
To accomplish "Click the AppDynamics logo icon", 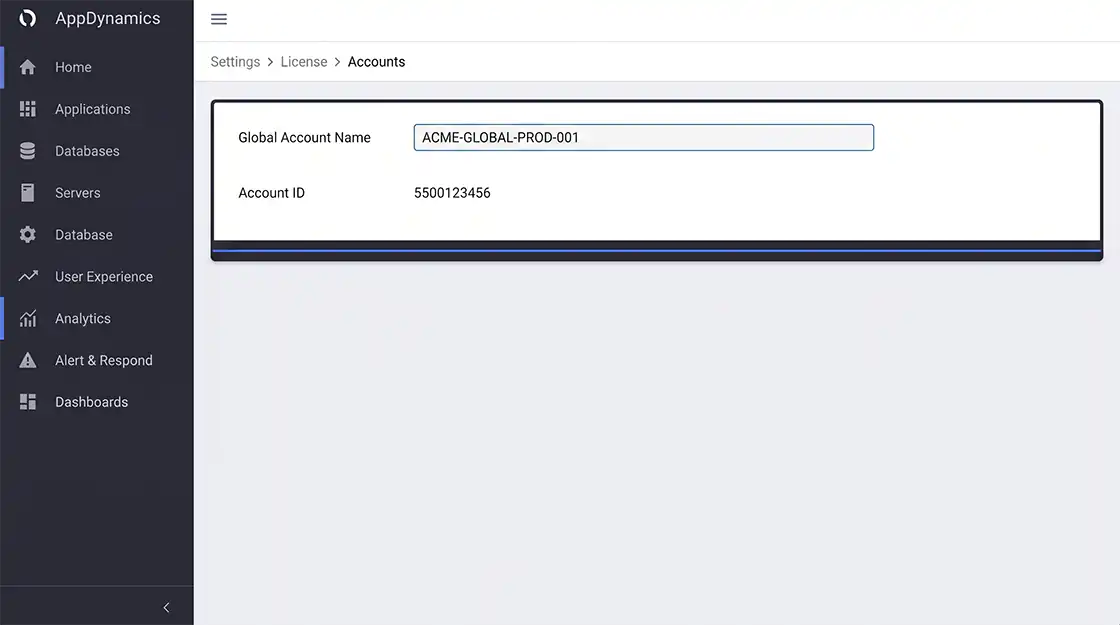I will pos(28,18).
